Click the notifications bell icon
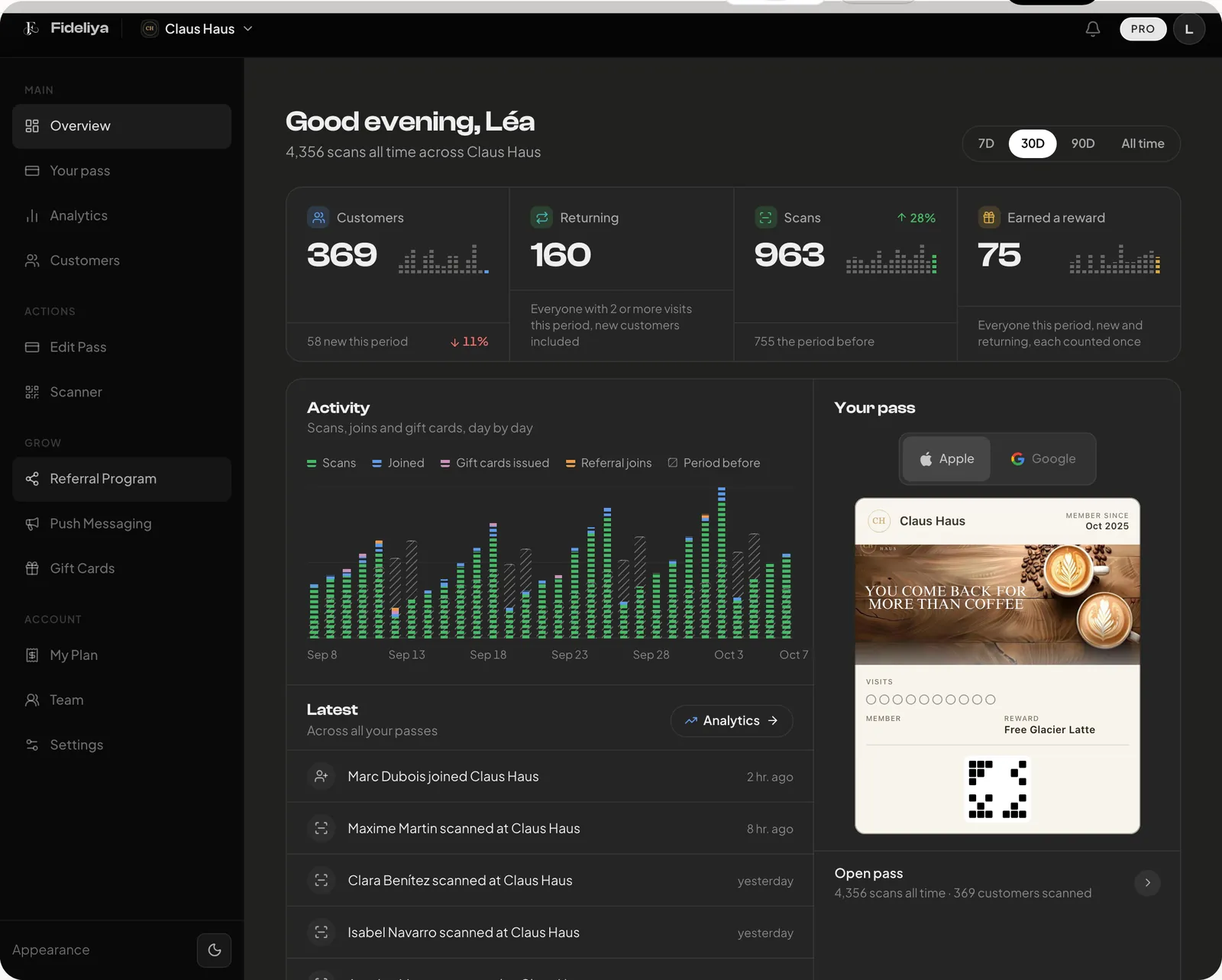This screenshot has height=980, width=1222. tap(1093, 29)
